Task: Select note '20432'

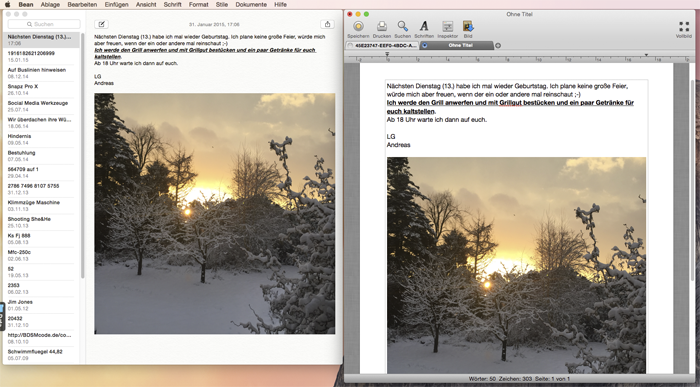Action: click(41, 321)
